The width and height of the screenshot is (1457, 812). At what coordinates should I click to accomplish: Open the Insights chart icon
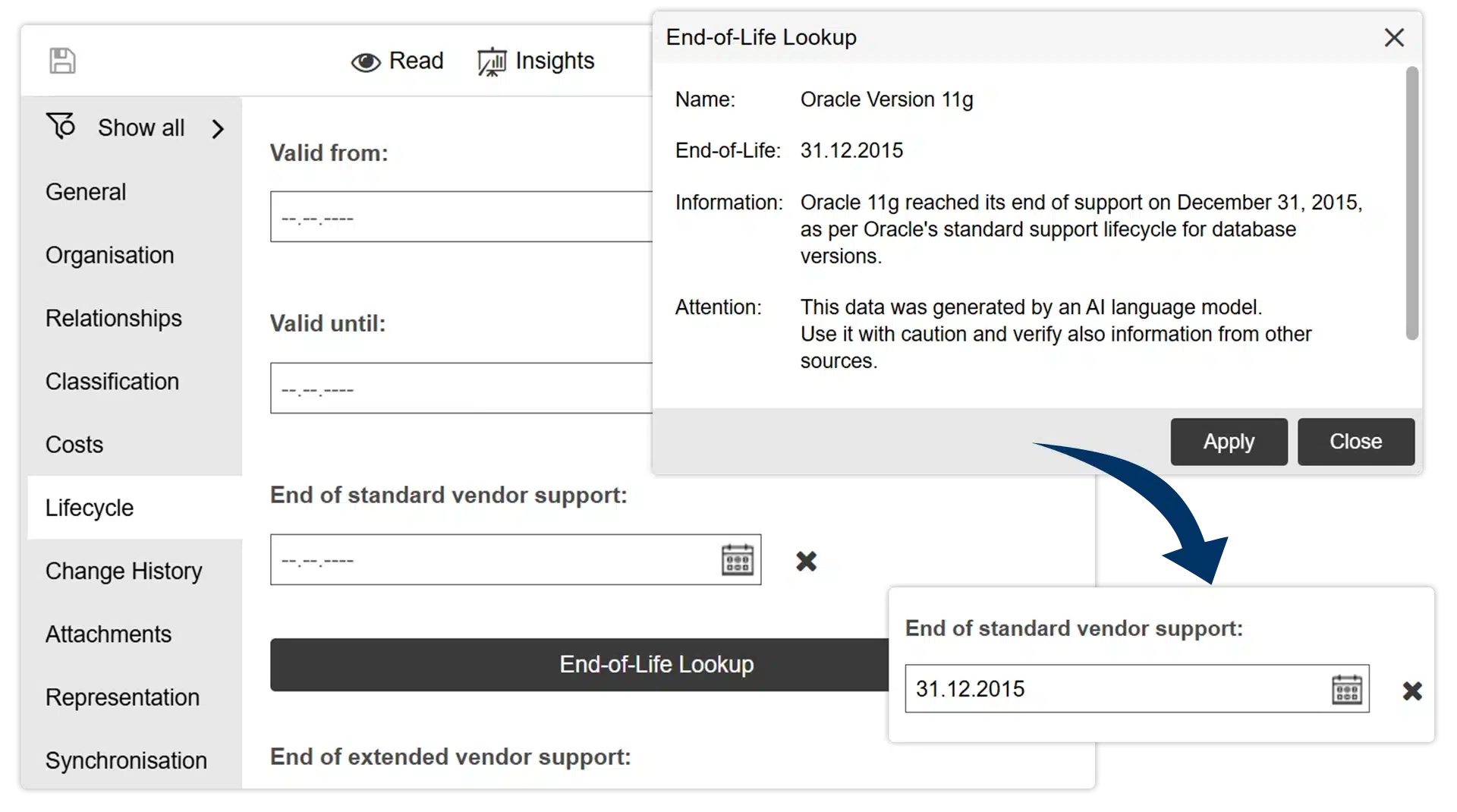pos(492,62)
